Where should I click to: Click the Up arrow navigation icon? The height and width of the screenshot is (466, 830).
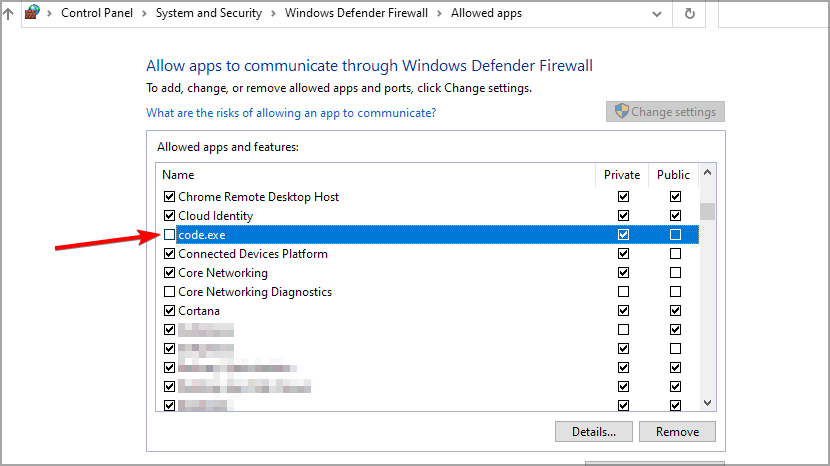8,14
